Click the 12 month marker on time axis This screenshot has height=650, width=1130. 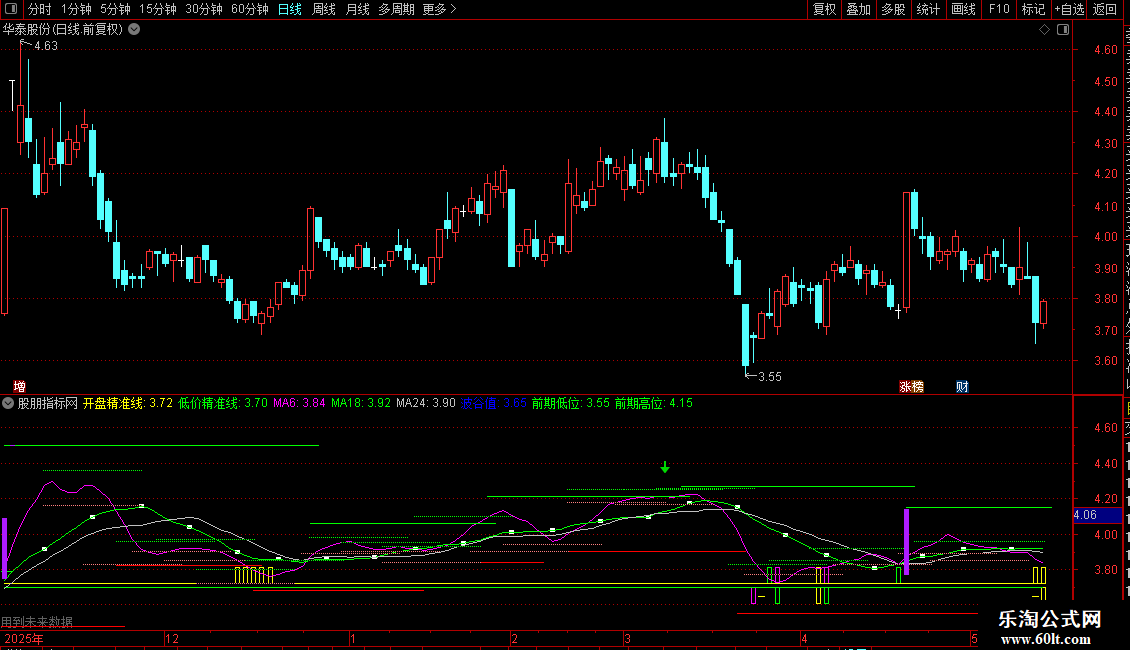pos(172,639)
